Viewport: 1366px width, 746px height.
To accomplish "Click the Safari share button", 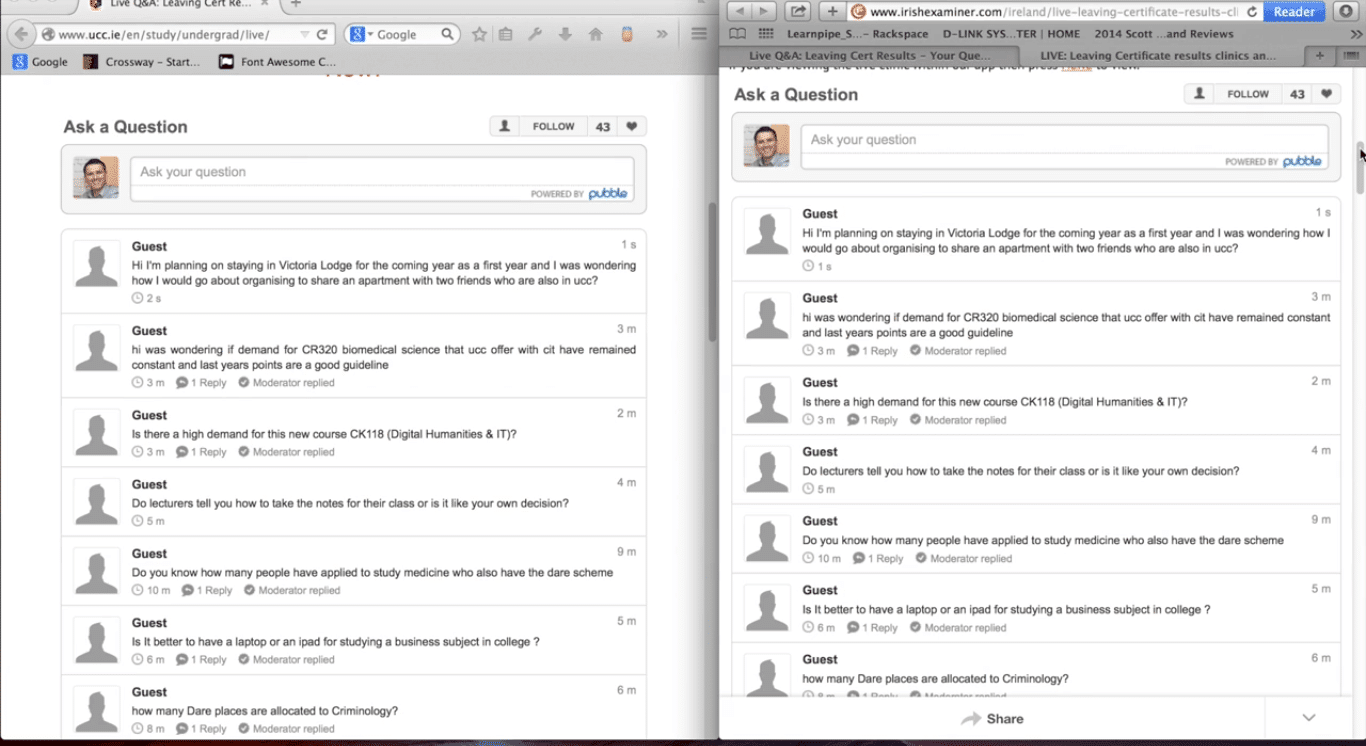I will pos(798,11).
